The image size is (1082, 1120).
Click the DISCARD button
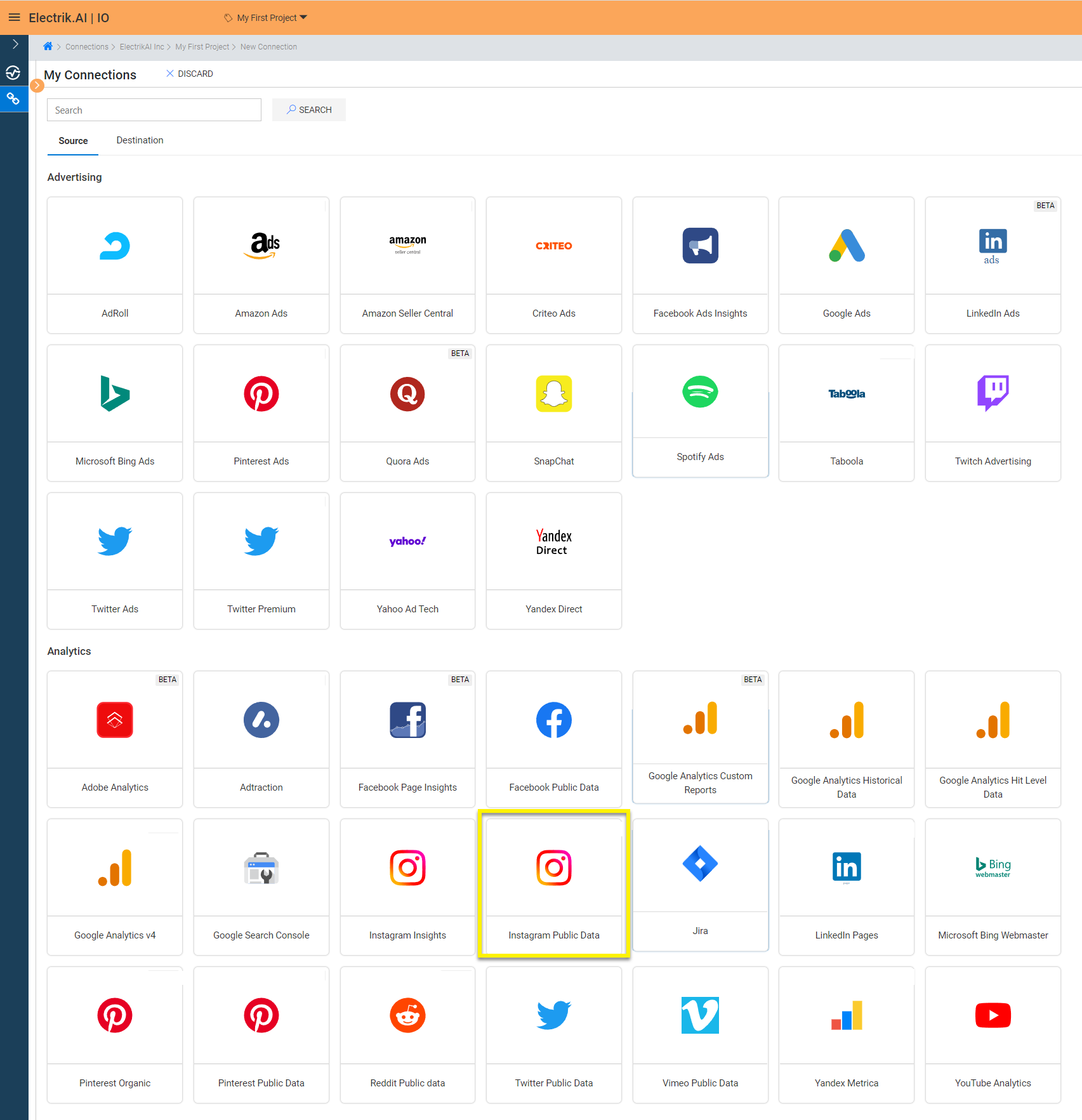point(190,74)
